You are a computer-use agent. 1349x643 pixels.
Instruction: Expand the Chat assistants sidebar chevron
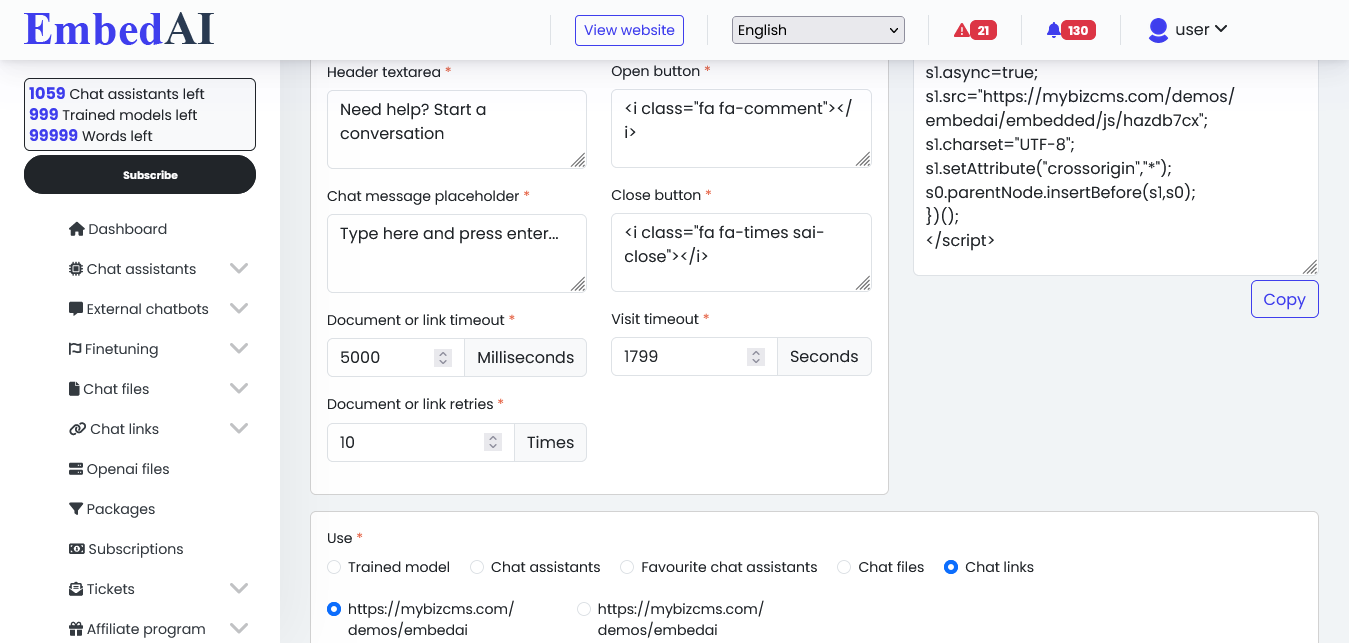(239, 268)
